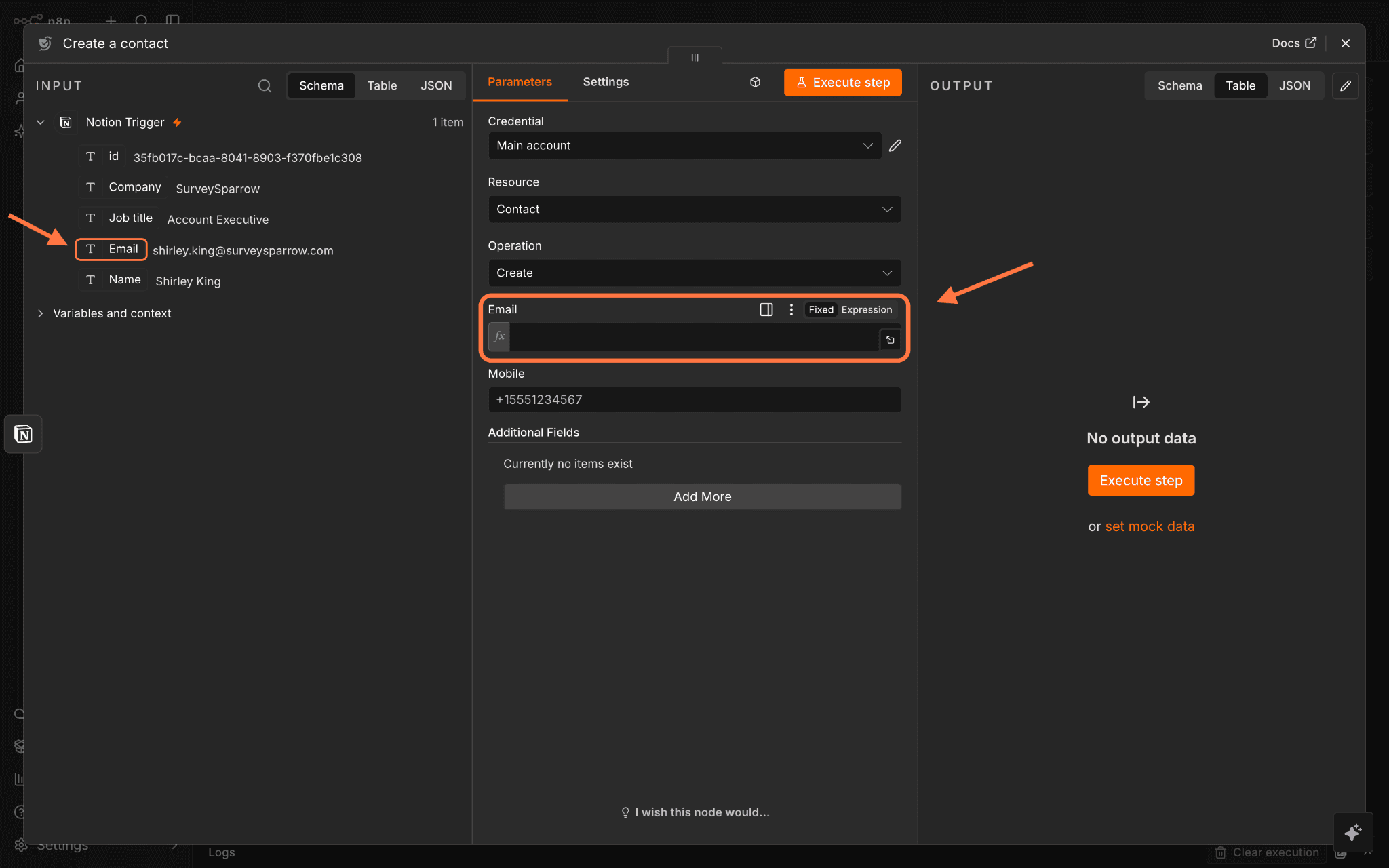Click Add More under Additional Fields
This screenshot has height=868, width=1389.
point(702,497)
